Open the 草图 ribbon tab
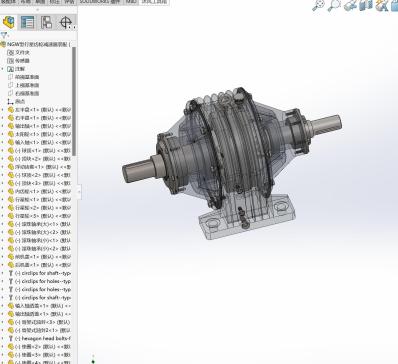This screenshot has height=364, width=398. (40, 2)
